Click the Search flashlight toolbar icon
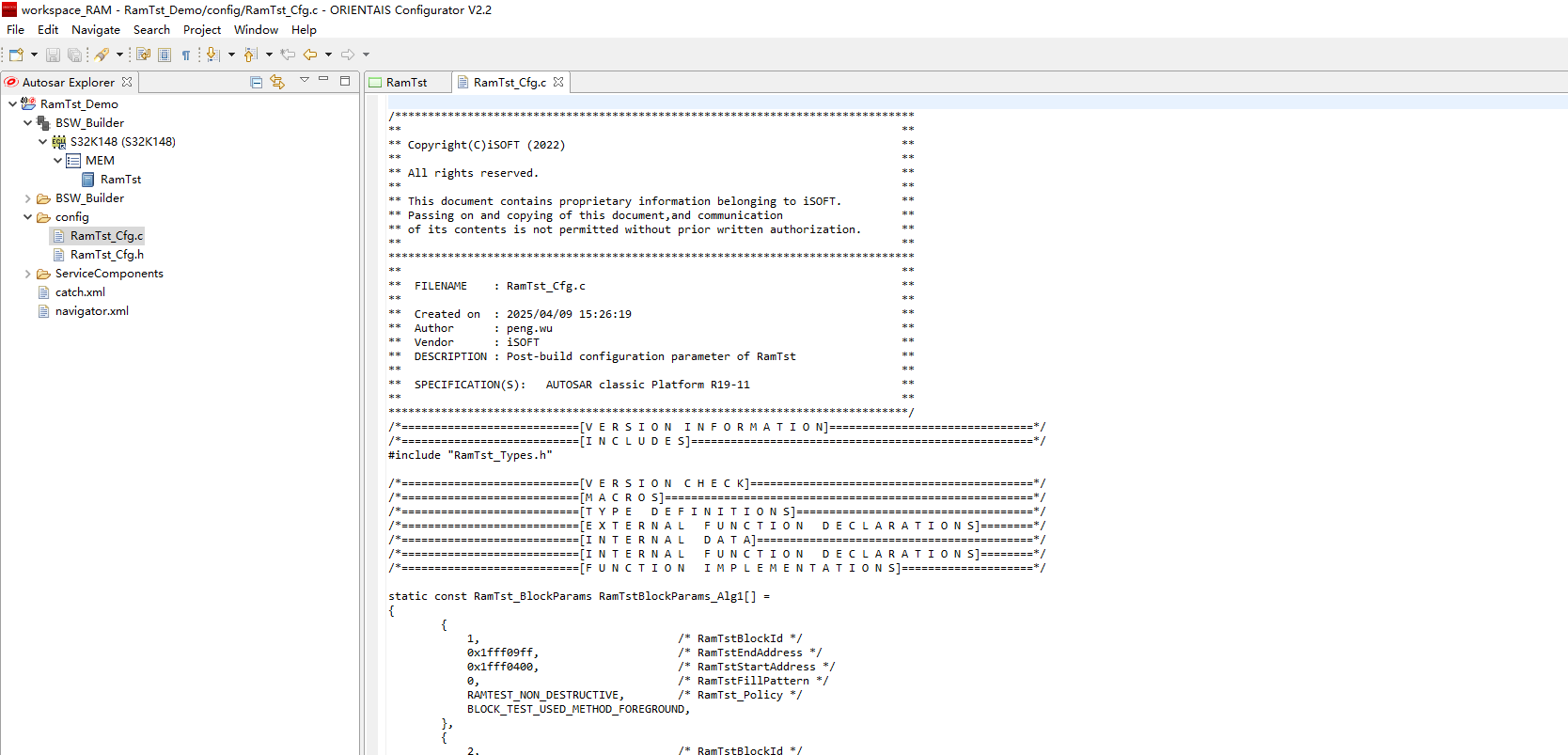Image resolution: width=1568 pixels, height=755 pixels. pos(102,55)
